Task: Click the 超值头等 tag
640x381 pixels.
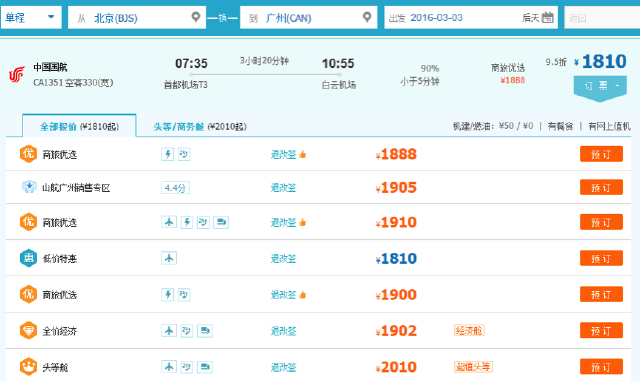Action: [473, 366]
